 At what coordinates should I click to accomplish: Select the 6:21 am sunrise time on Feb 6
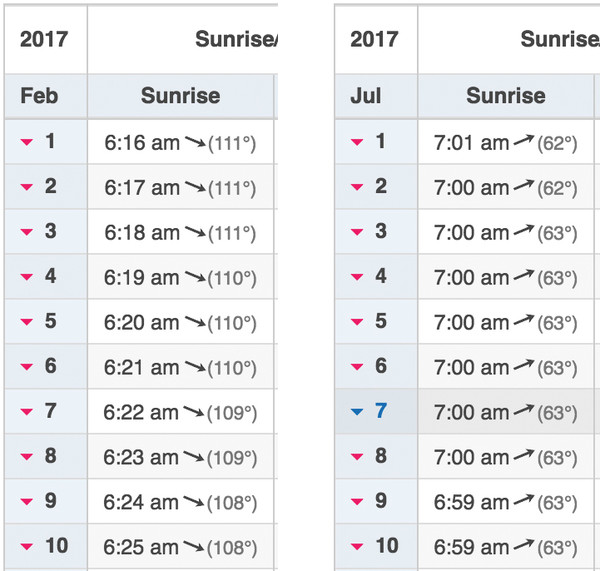(x=142, y=368)
